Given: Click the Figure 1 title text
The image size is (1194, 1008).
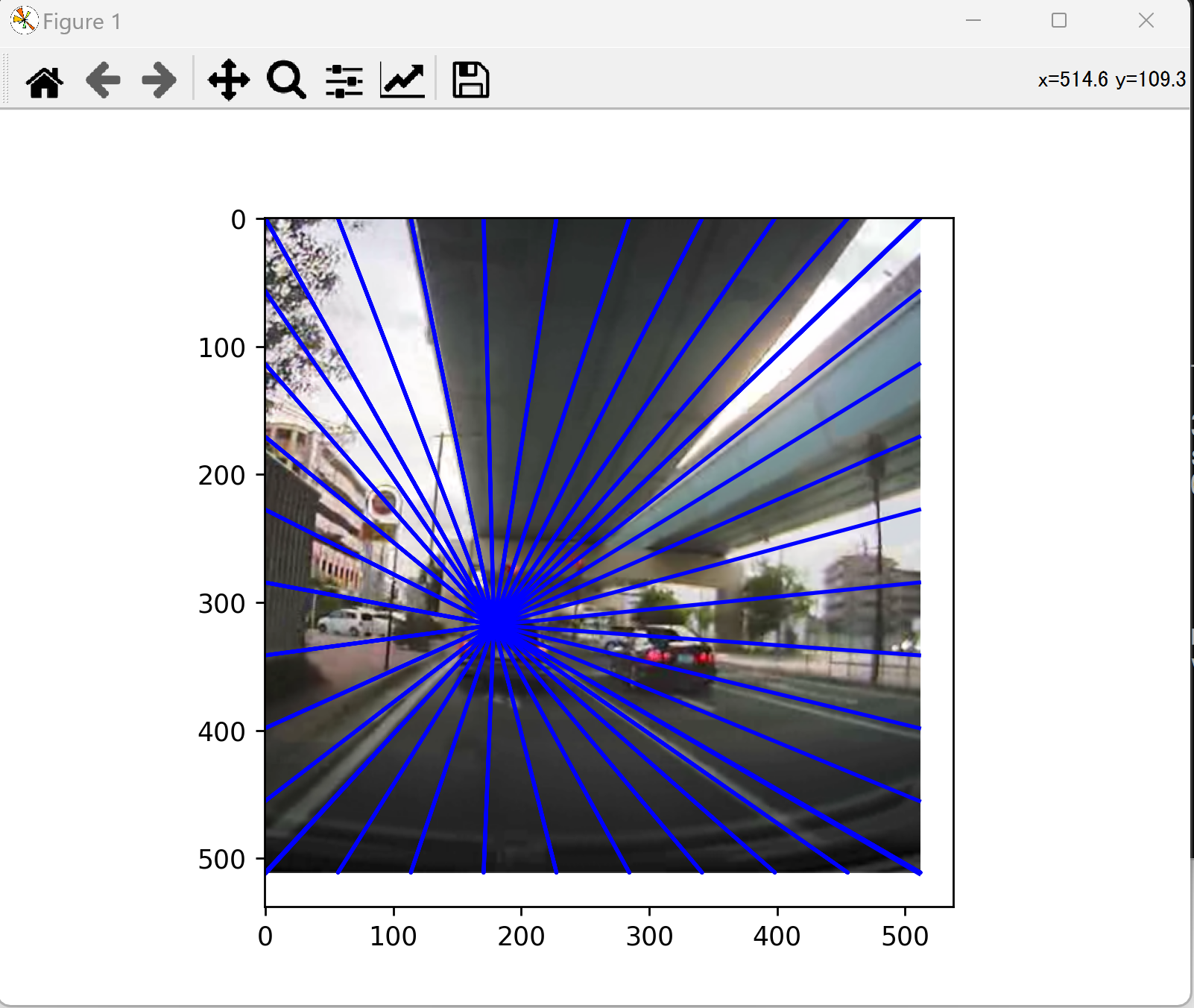Looking at the screenshot, I should (82, 22).
